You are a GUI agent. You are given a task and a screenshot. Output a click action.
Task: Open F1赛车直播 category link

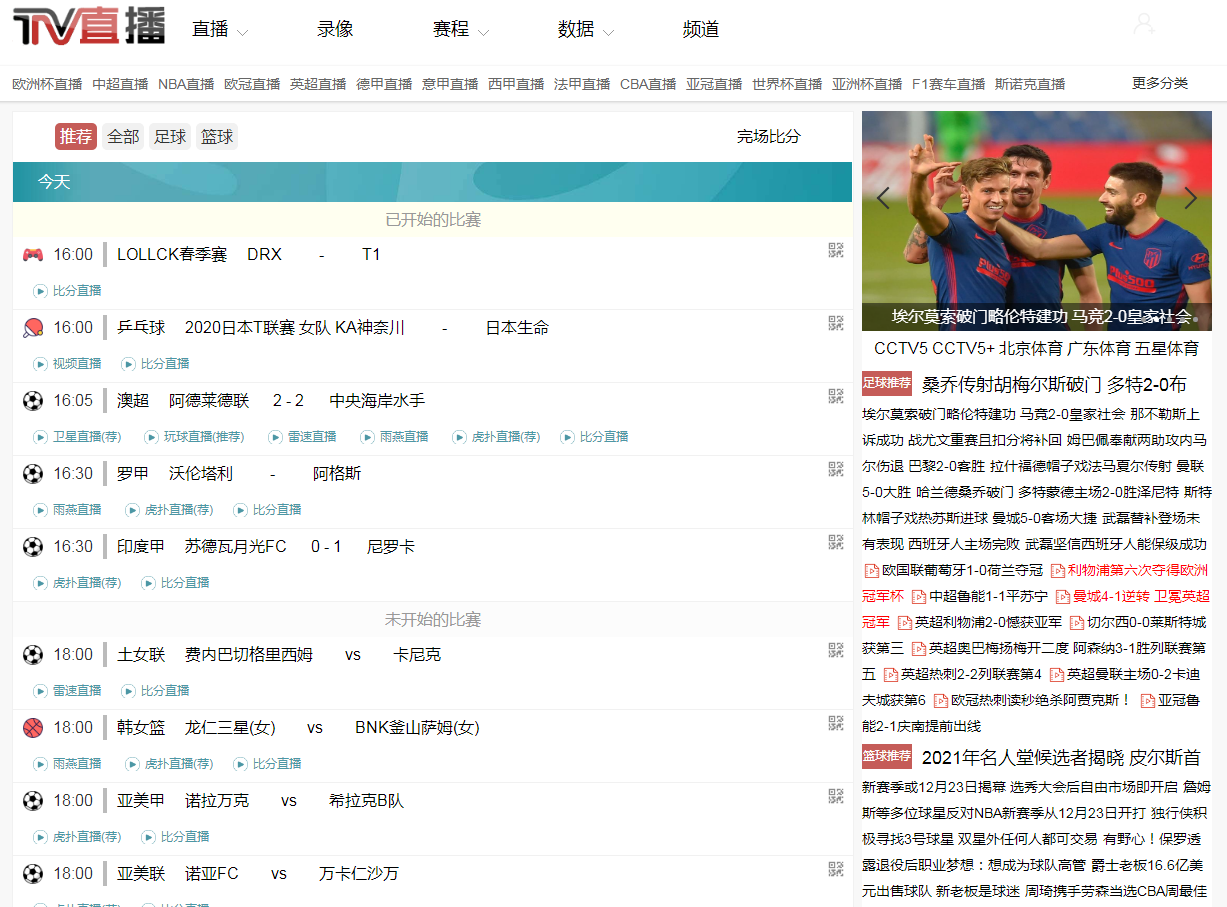click(948, 84)
